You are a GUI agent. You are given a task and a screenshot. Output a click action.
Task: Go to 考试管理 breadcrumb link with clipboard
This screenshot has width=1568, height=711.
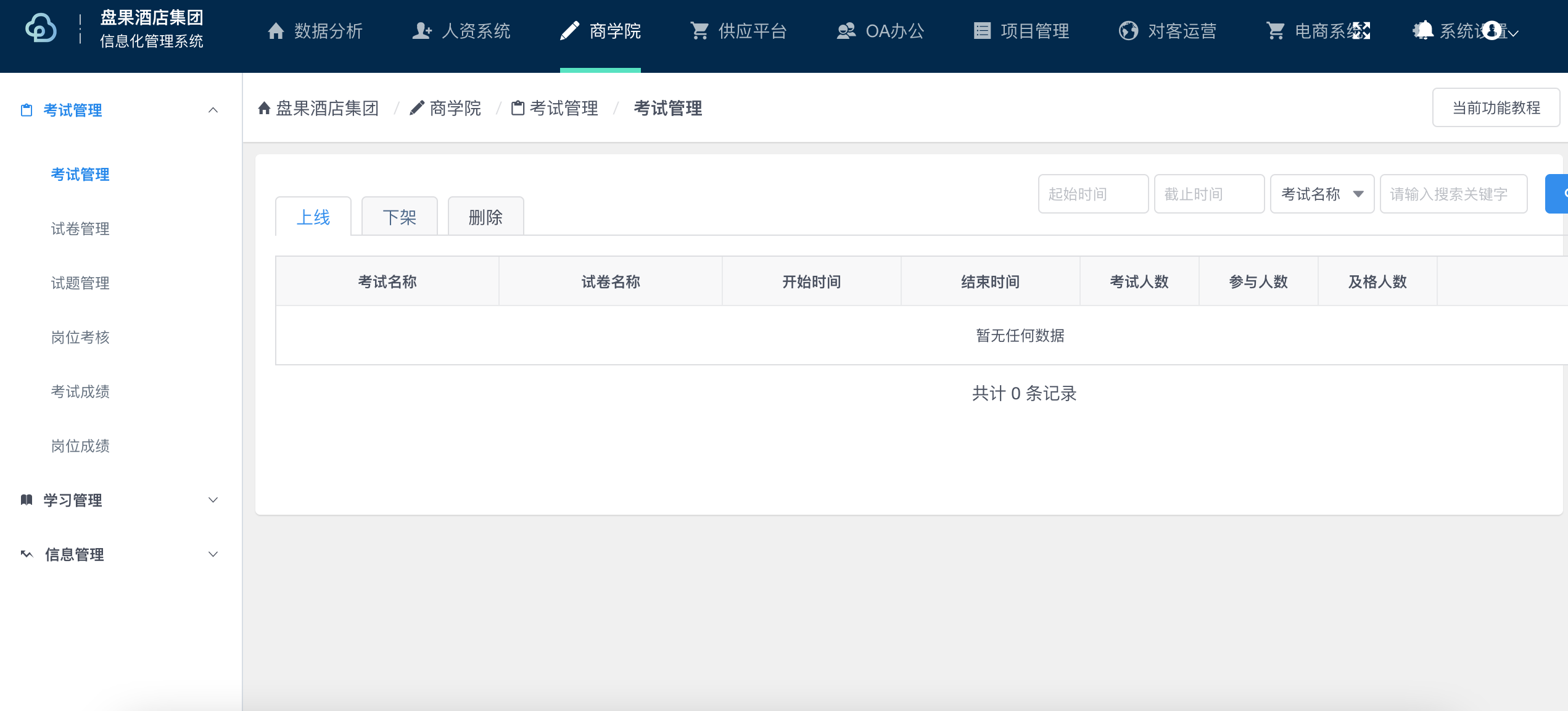[564, 109]
